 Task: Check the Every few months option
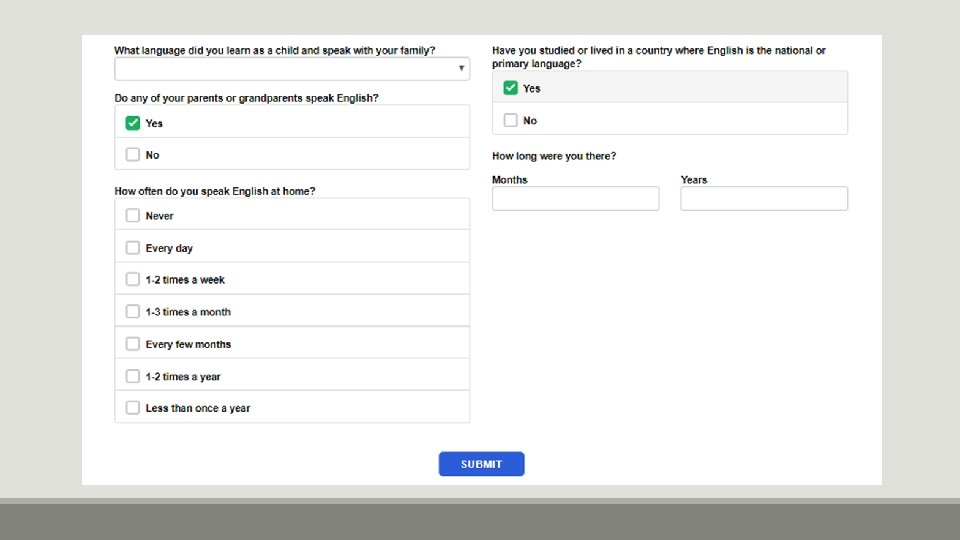(133, 343)
